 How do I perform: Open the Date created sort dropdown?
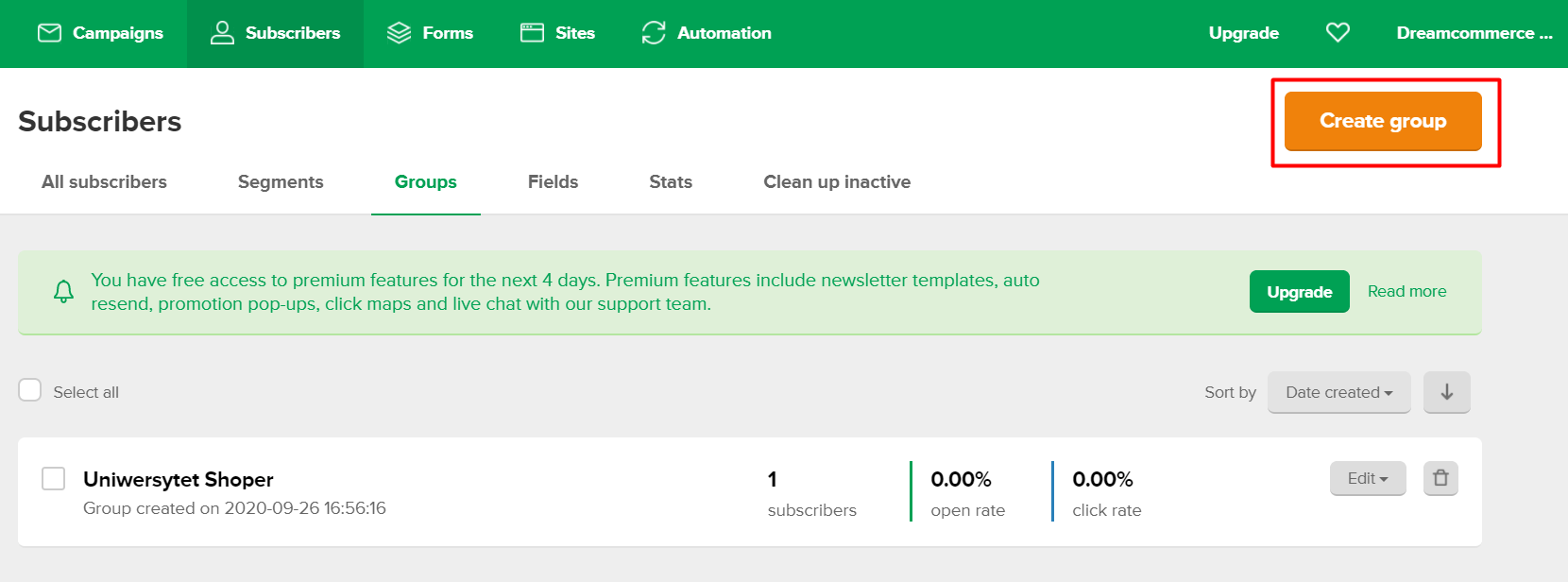1338,392
